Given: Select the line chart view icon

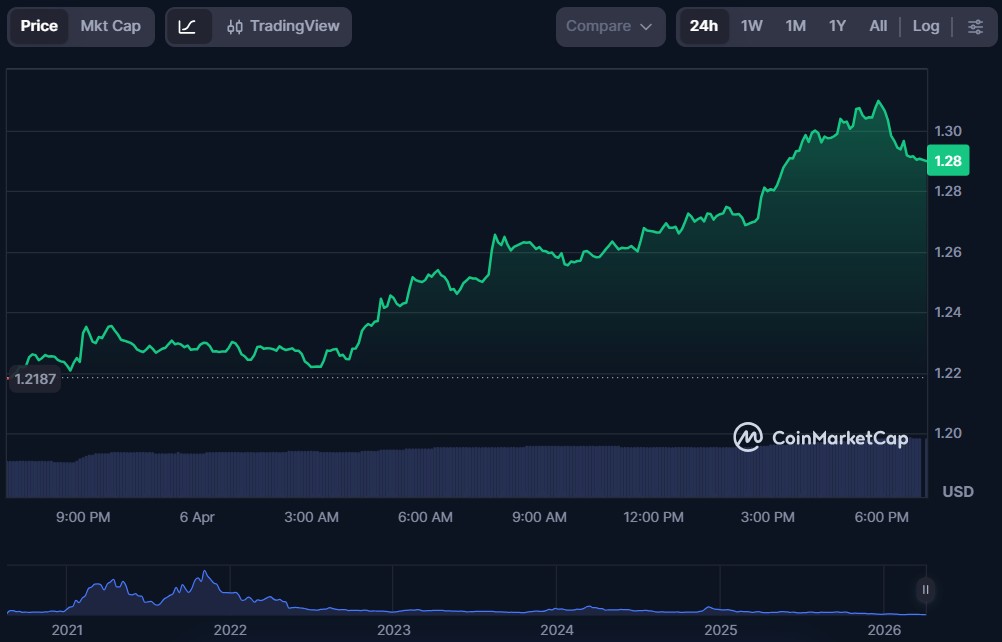Looking at the screenshot, I should tap(188, 27).
